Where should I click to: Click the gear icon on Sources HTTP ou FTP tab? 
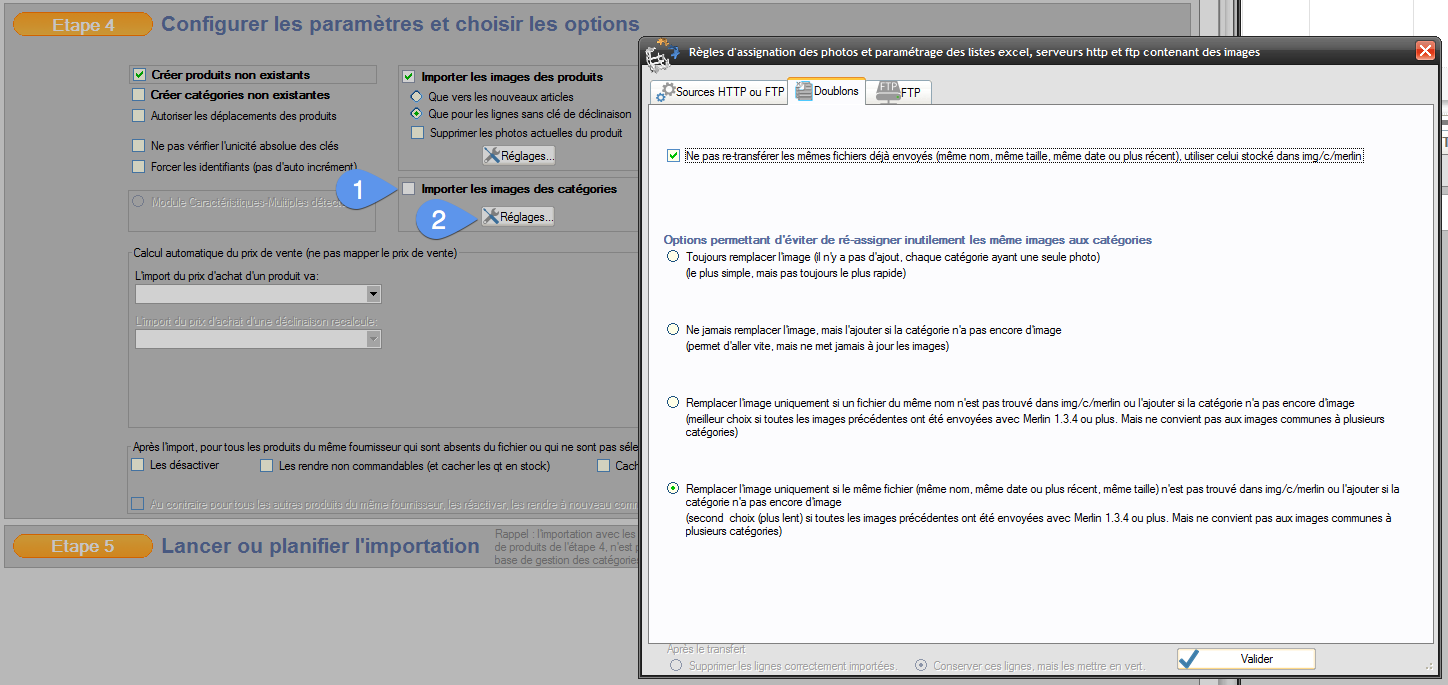[665, 92]
